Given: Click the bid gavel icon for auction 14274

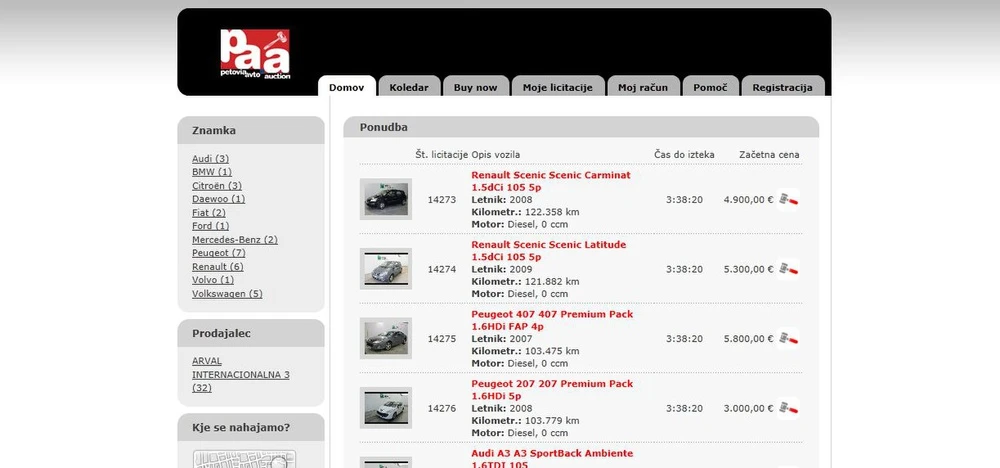Looking at the screenshot, I should (789, 269).
